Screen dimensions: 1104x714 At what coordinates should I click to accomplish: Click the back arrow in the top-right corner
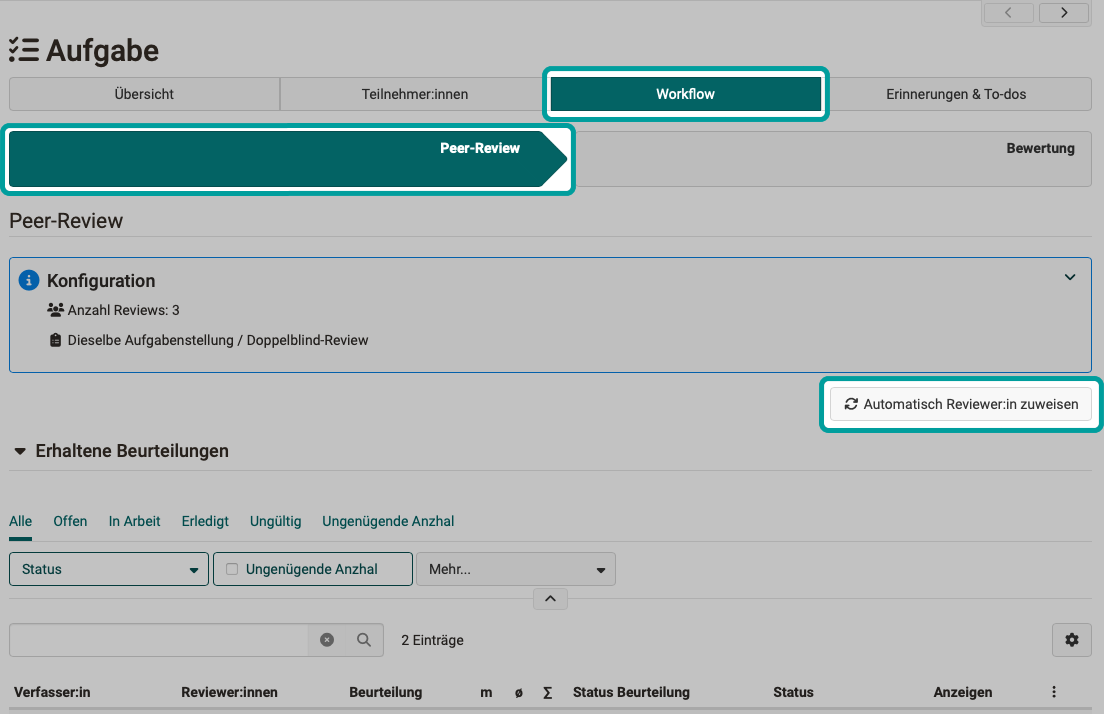[1008, 13]
